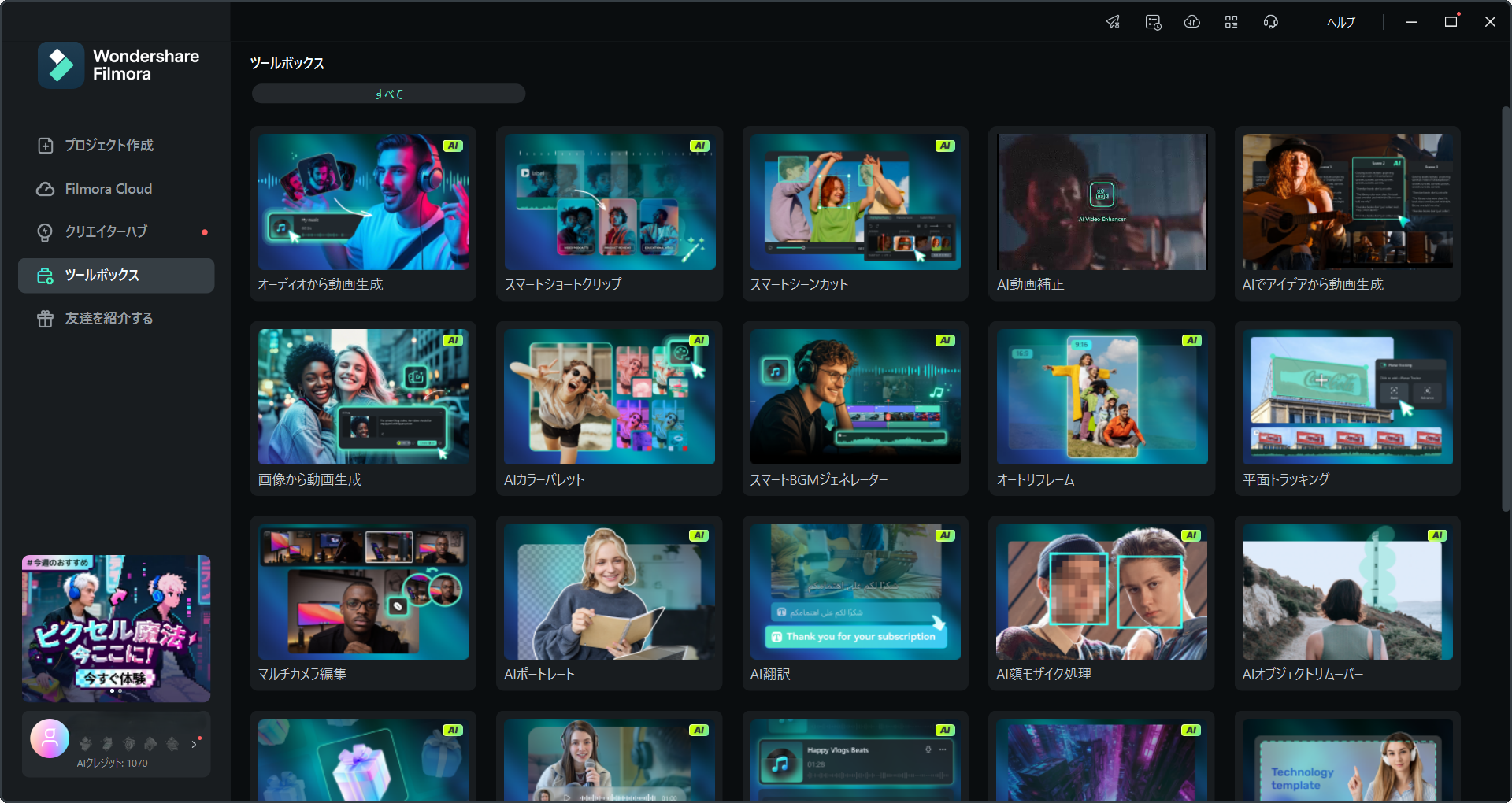Click the gift icon for 友達を紹介する
The width and height of the screenshot is (1512, 803).
pyautogui.click(x=46, y=319)
